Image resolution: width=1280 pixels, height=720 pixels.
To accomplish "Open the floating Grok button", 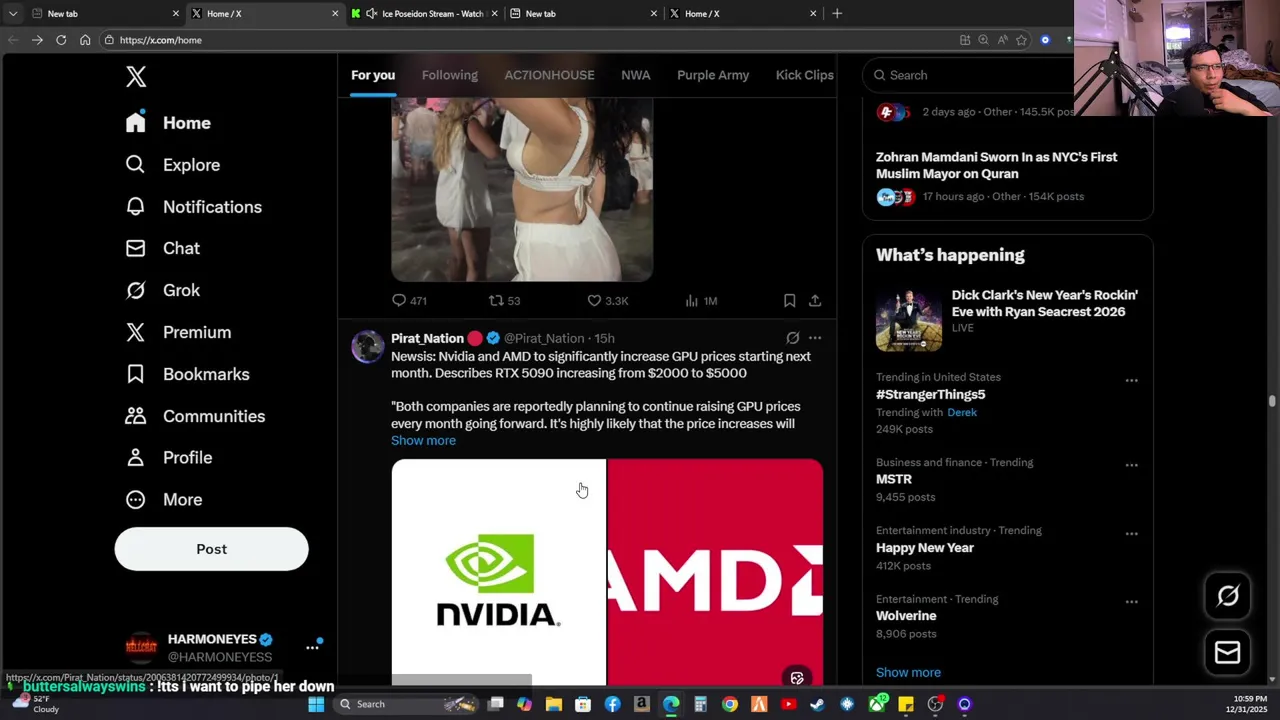I will (1228, 596).
